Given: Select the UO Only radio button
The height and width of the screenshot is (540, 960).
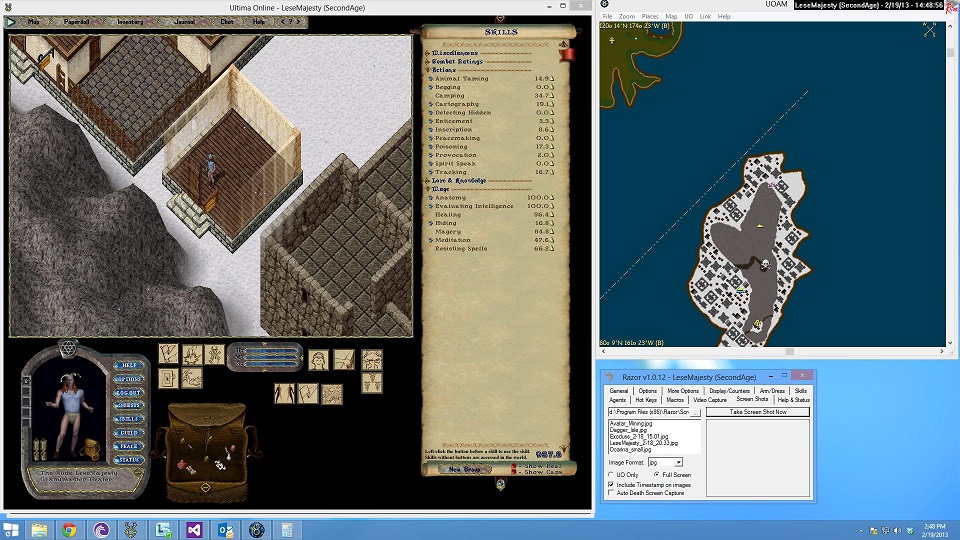Looking at the screenshot, I should (x=611, y=474).
